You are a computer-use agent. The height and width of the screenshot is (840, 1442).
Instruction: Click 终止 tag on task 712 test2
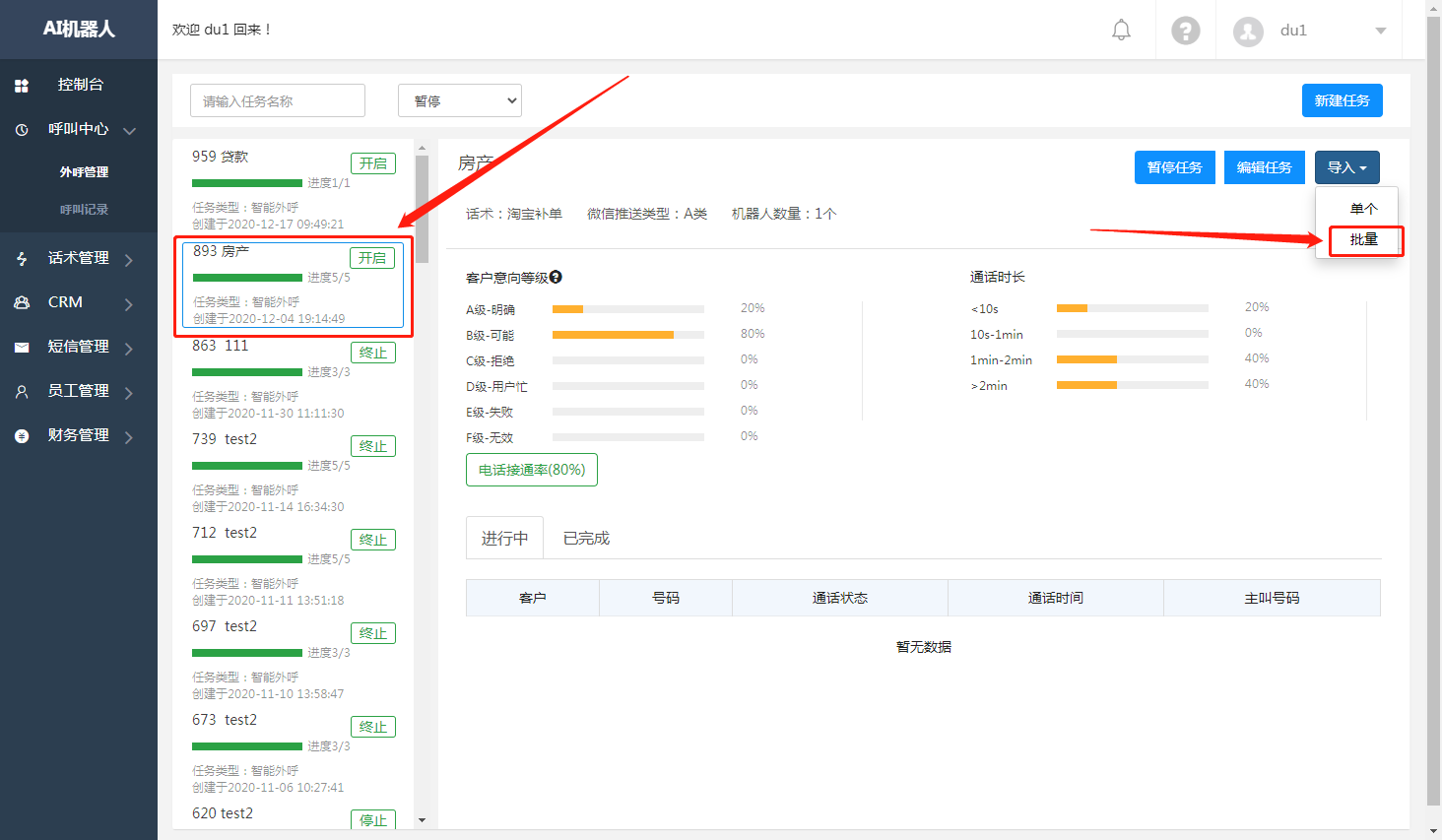(x=373, y=540)
